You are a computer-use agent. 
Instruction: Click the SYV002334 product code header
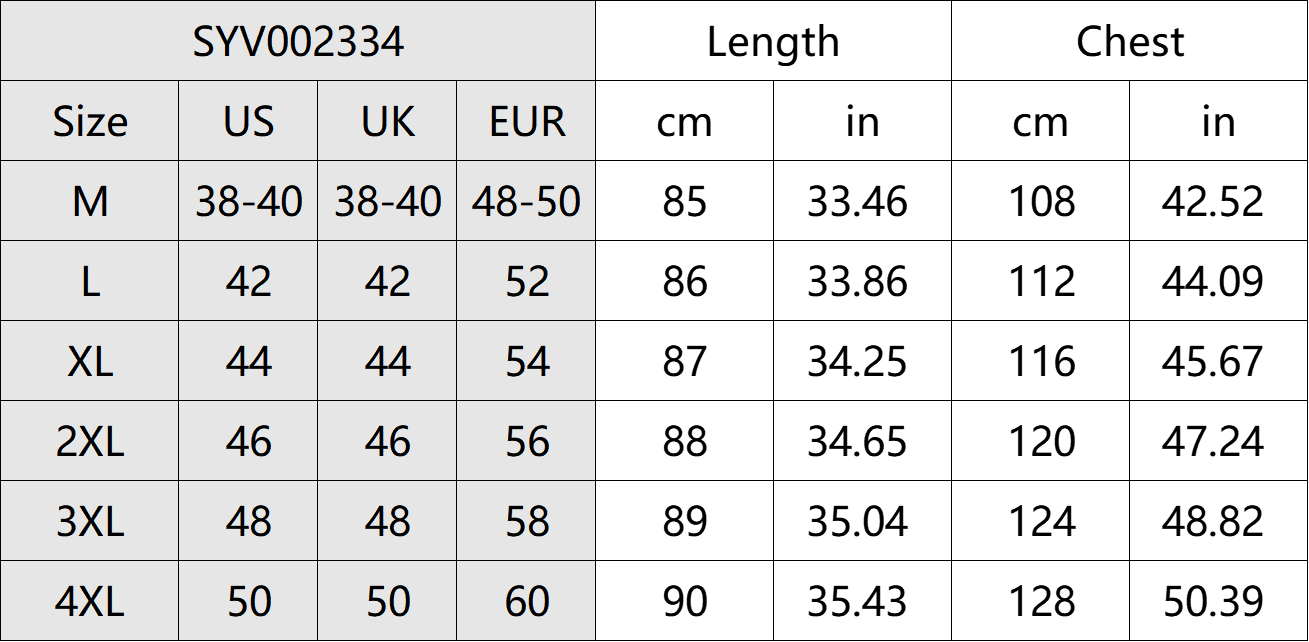pyautogui.click(x=298, y=42)
